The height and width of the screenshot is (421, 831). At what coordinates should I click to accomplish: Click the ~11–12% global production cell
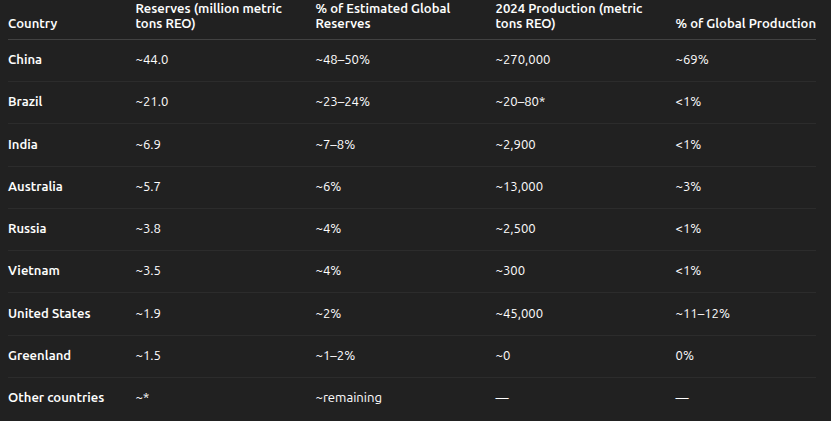pos(702,313)
